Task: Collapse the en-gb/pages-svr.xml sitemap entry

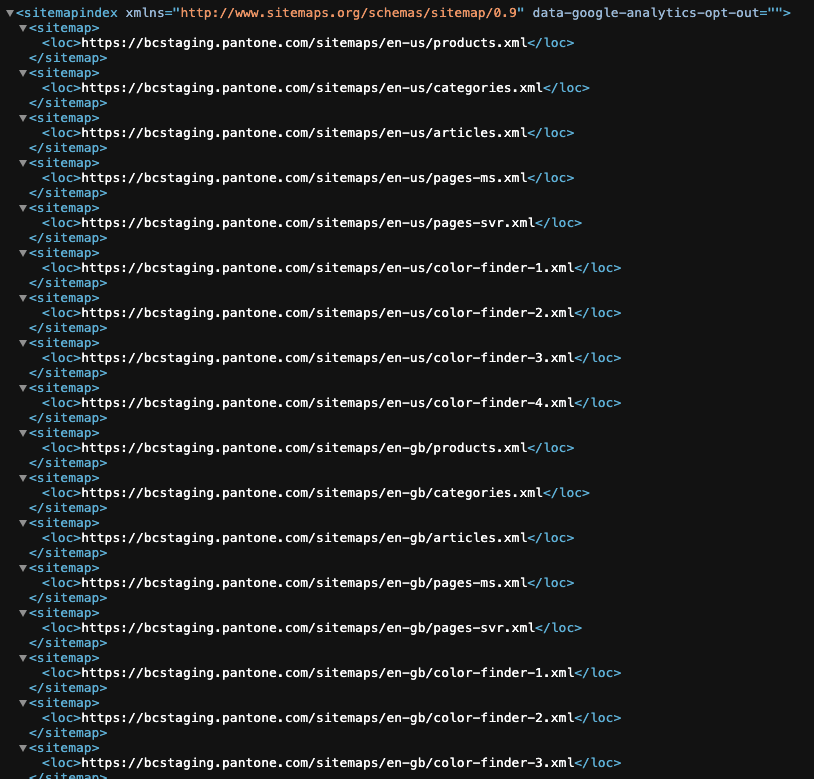Action: point(22,613)
